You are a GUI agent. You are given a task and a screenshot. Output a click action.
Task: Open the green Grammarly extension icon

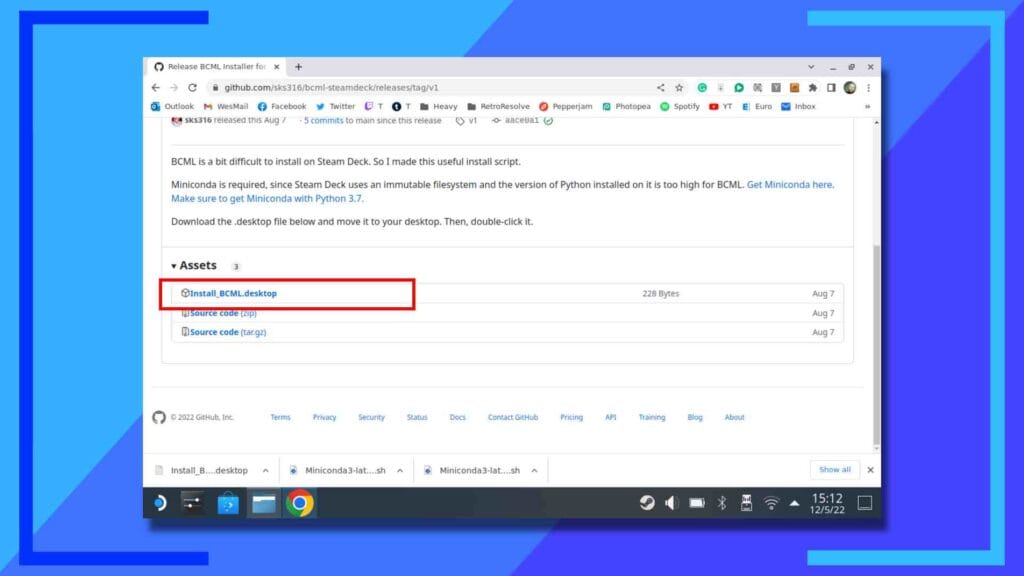point(702,88)
